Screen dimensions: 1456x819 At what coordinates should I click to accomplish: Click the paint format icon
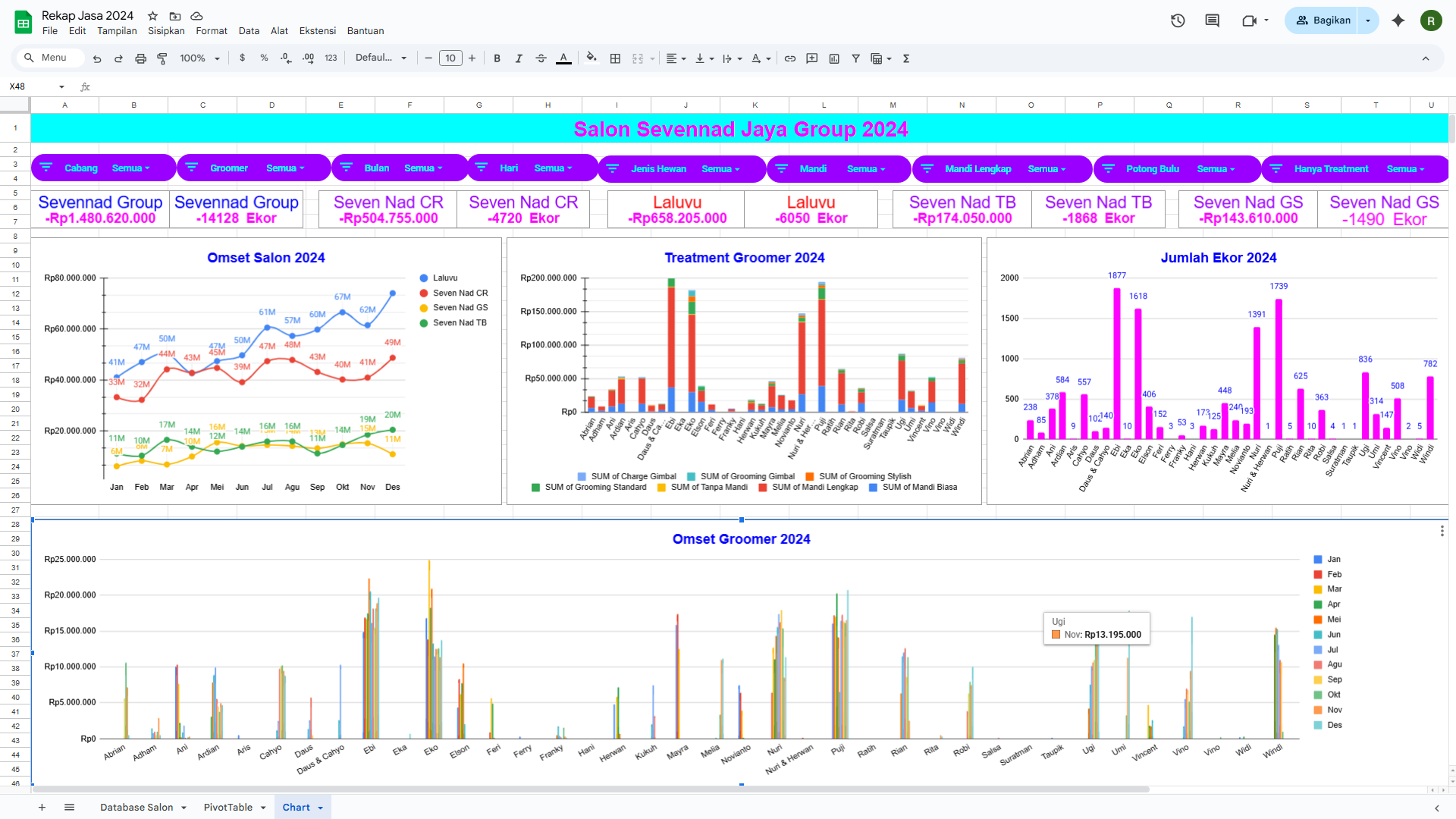click(x=162, y=58)
